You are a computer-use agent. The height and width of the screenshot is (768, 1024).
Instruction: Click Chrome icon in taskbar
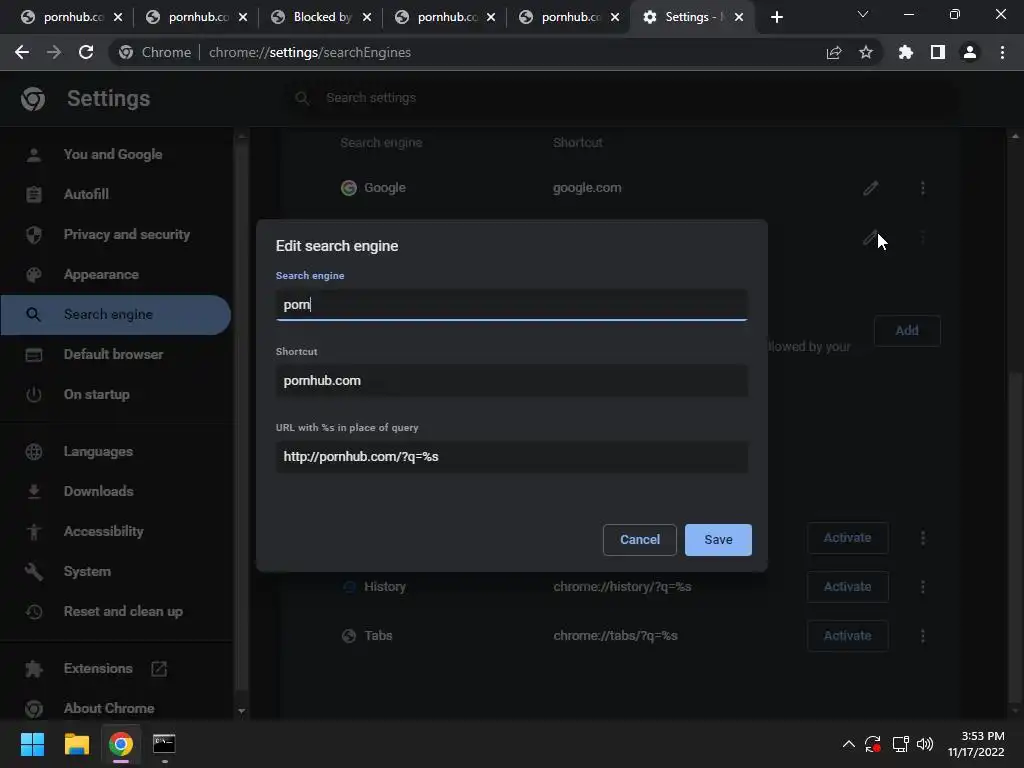coord(121,744)
